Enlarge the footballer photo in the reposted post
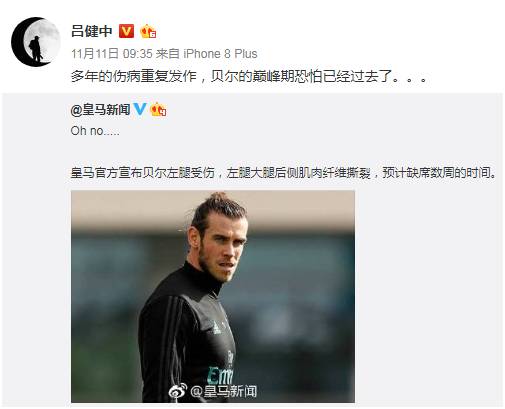Screen dimensions: 505x409 (x=213, y=296)
